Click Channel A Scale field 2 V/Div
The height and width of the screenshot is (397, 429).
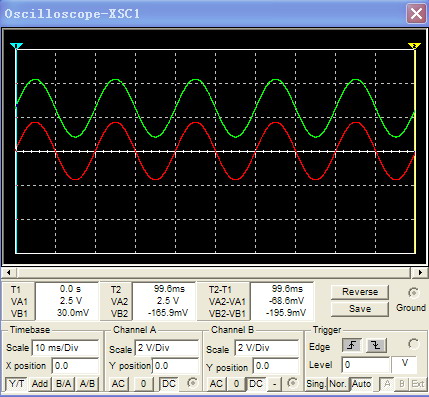(167, 348)
